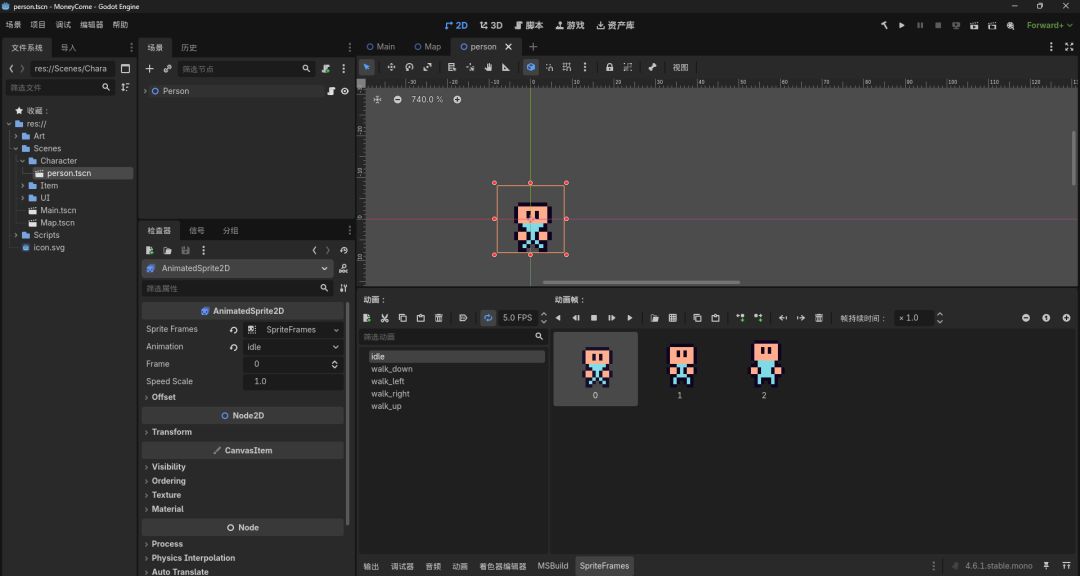Toggle smart snap in the viewport toolbar
The width and height of the screenshot is (1080, 576).
click(x=549, y=67)
